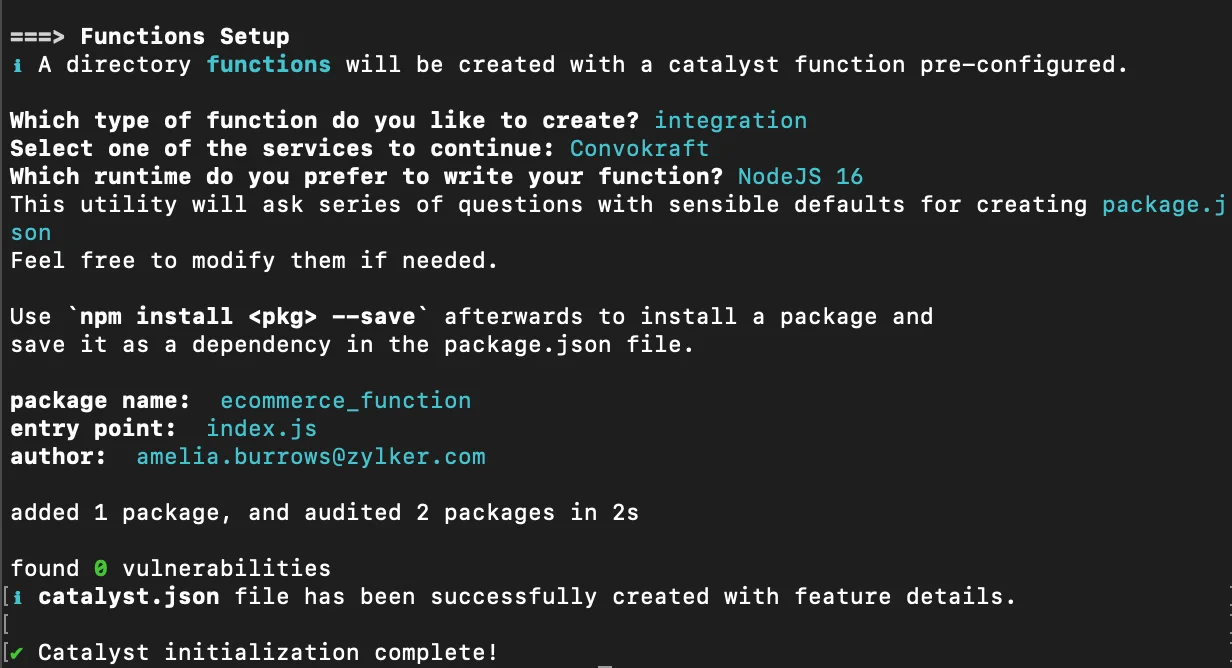Click the author email amelia.burrows@zylker.com
Image resolution: width=1232 pixels, height=668 pixels.
(x=311, y=457)
